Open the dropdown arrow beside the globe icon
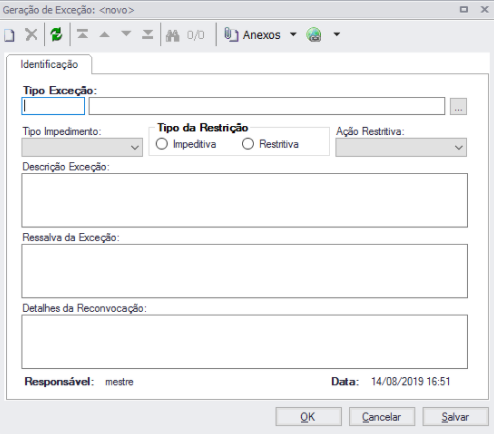Viewport: 494px width, 434px height. pyautogui.click(x=337, y=34)
